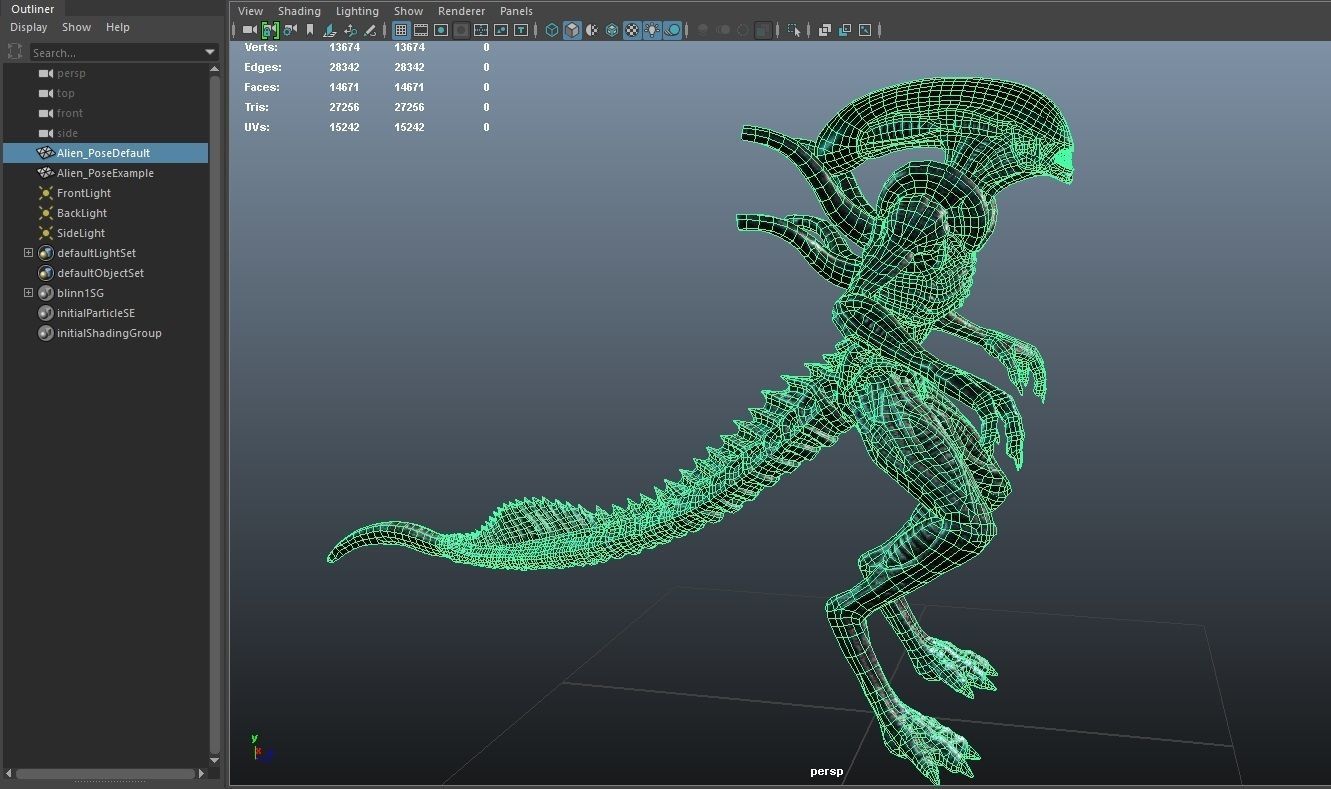Click the Image Plane icon
This screenshot has width=1331, height=789.
point(330,30)
